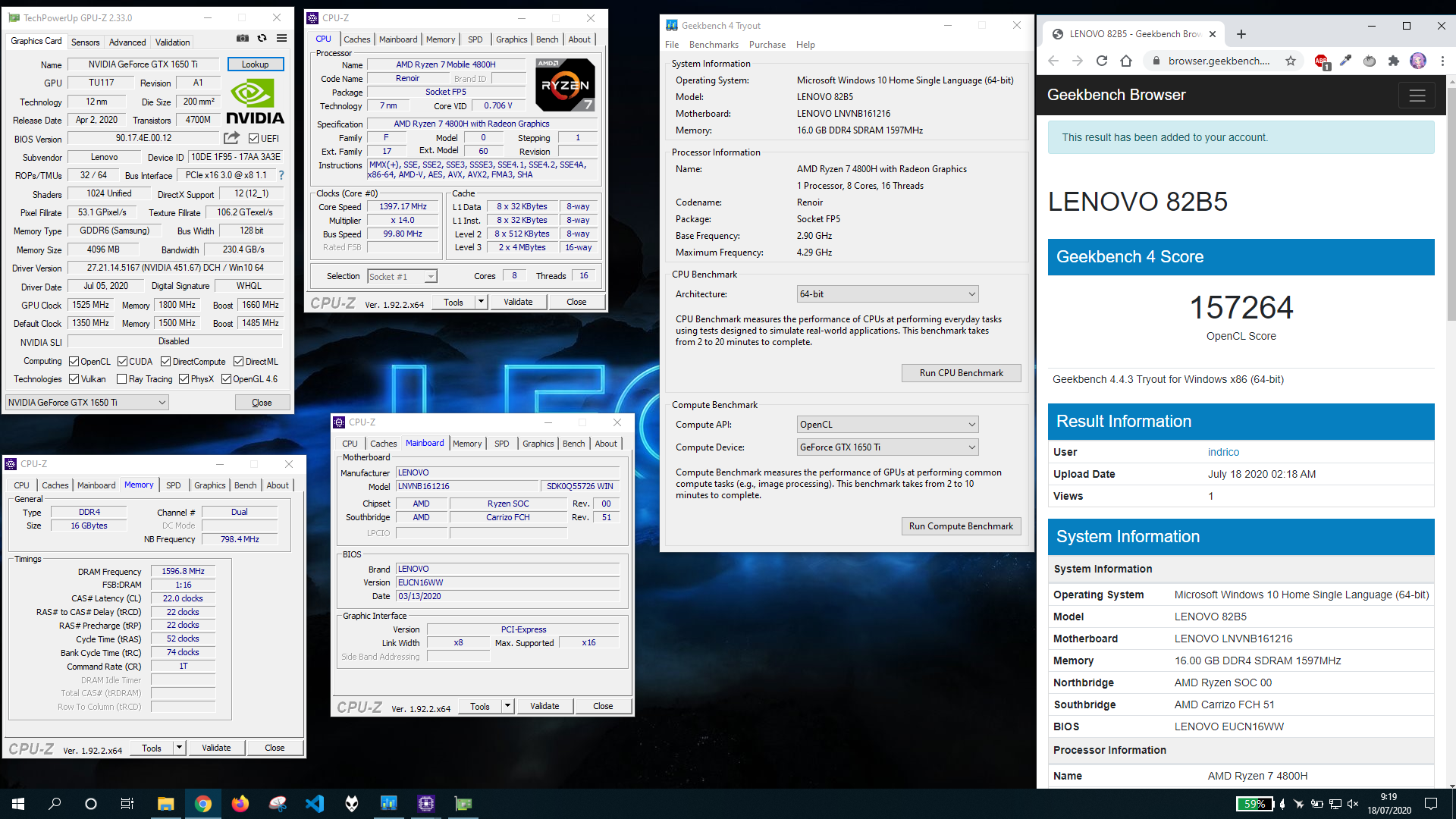1456x819 pixels.
Task: Click the GPU-Z screenshot camera icon
Action: click(x=243, y=39)
